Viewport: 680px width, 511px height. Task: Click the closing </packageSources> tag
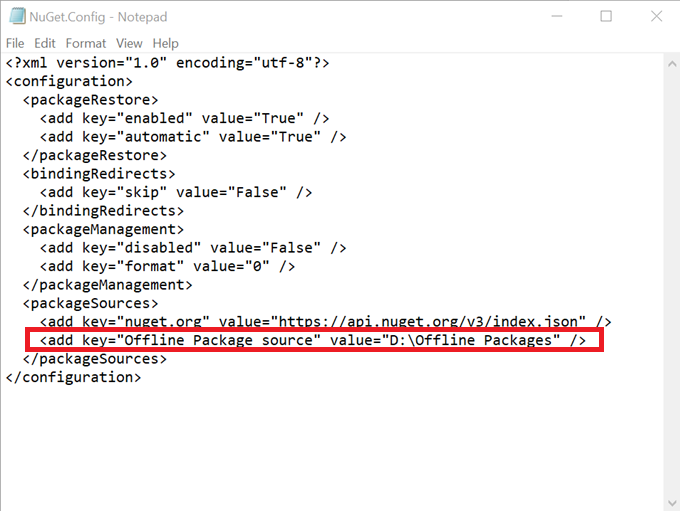coord(95,359)
